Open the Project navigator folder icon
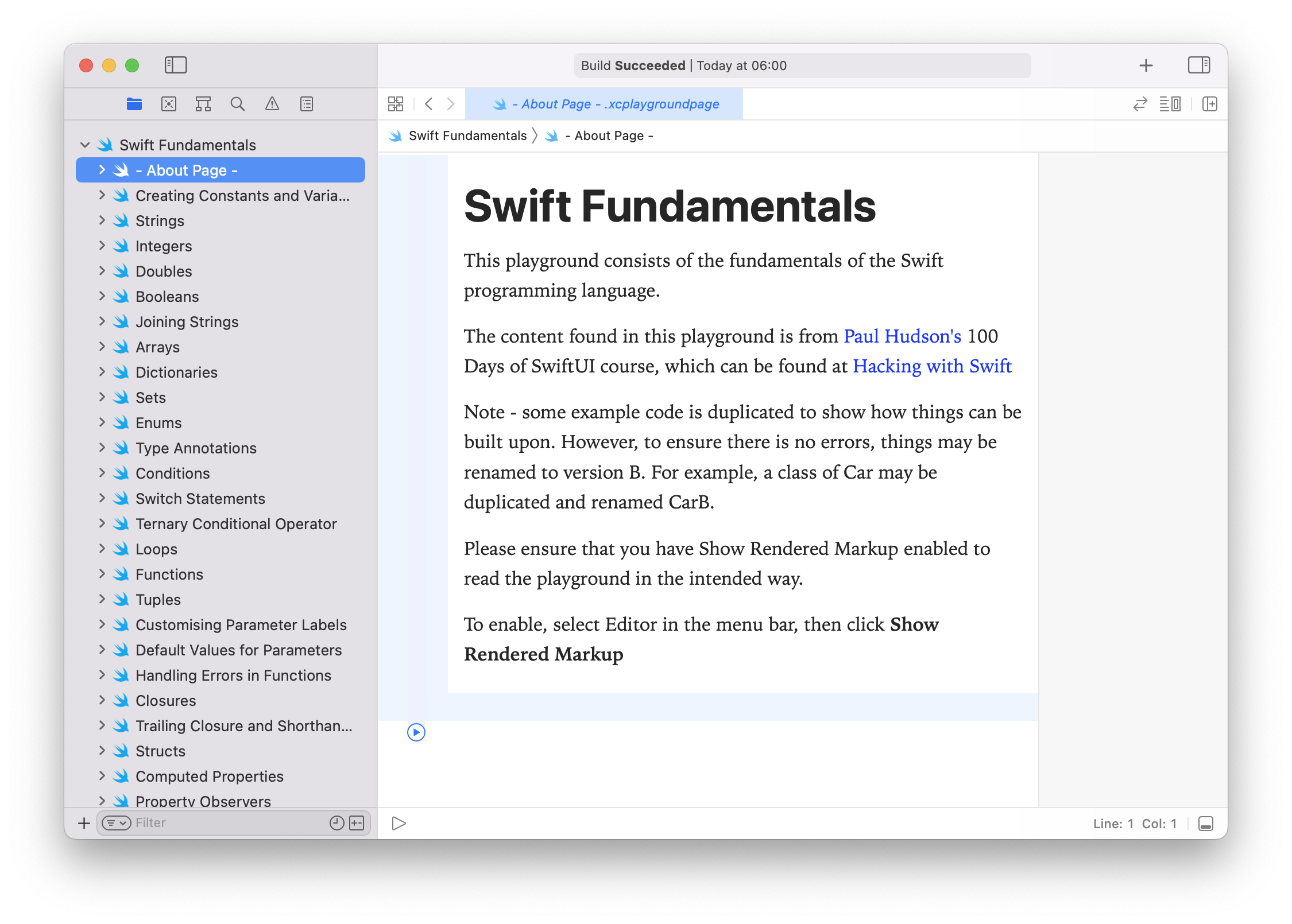This screenshot has height=924, width=1292. click(x=134, y=104)
